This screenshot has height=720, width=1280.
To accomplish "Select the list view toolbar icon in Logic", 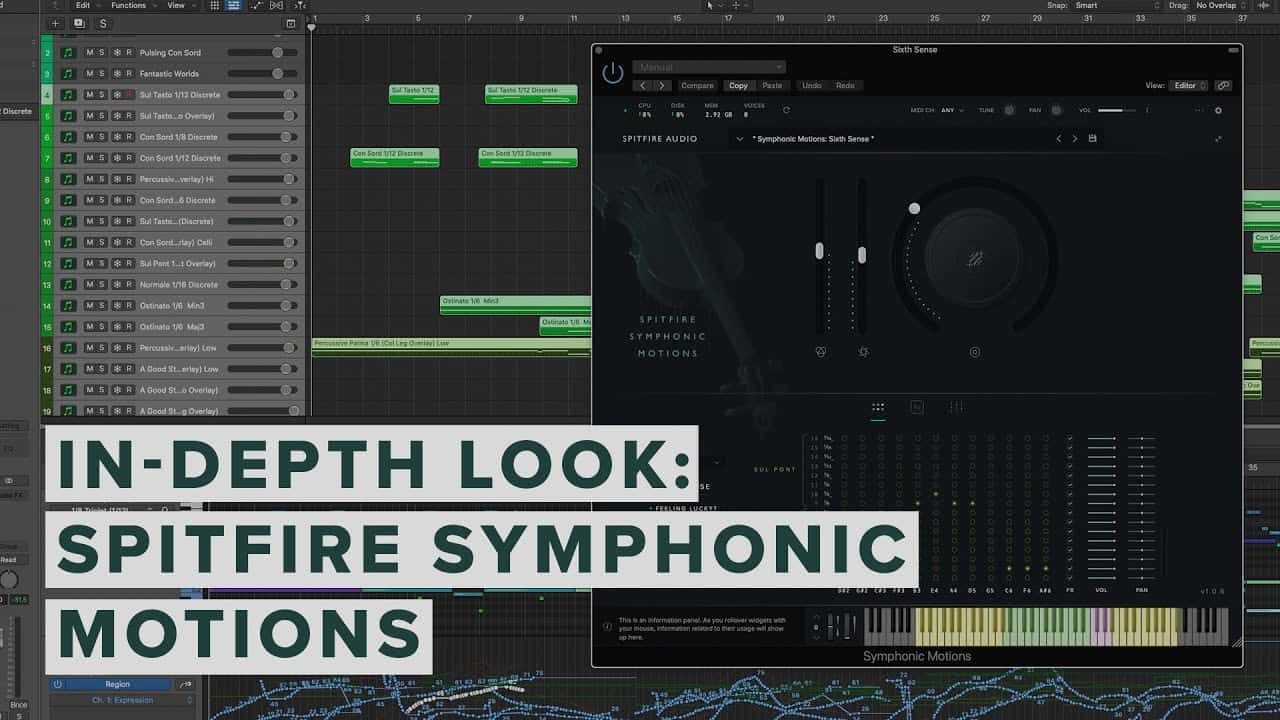I will click(x=233, y=5).
